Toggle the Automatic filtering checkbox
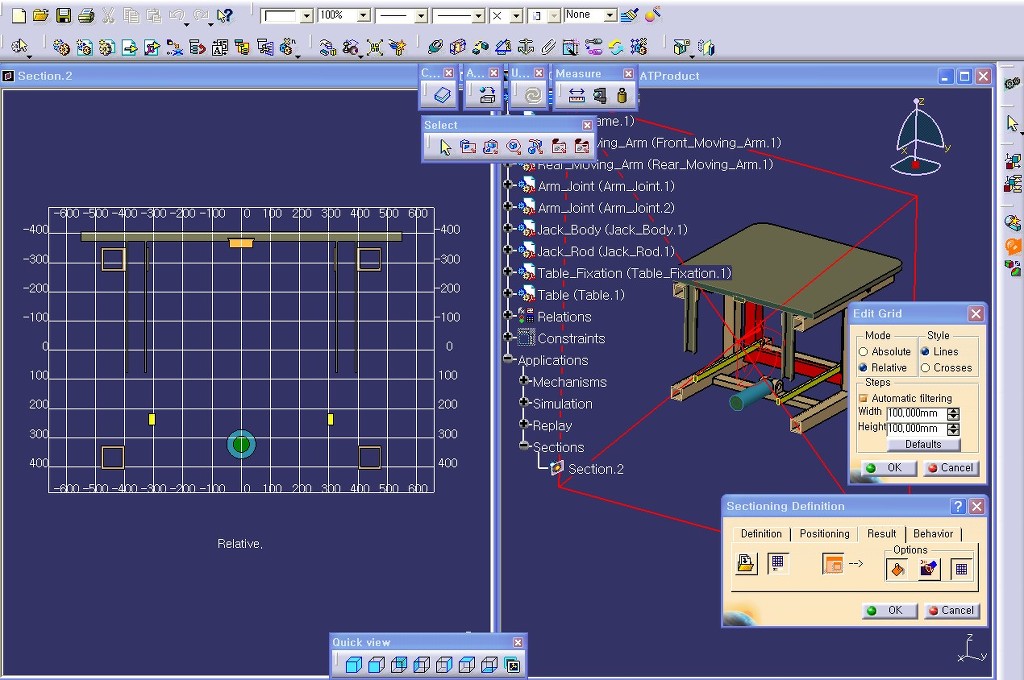This screenshot has width=1024, height=680. tap(863, 398)
